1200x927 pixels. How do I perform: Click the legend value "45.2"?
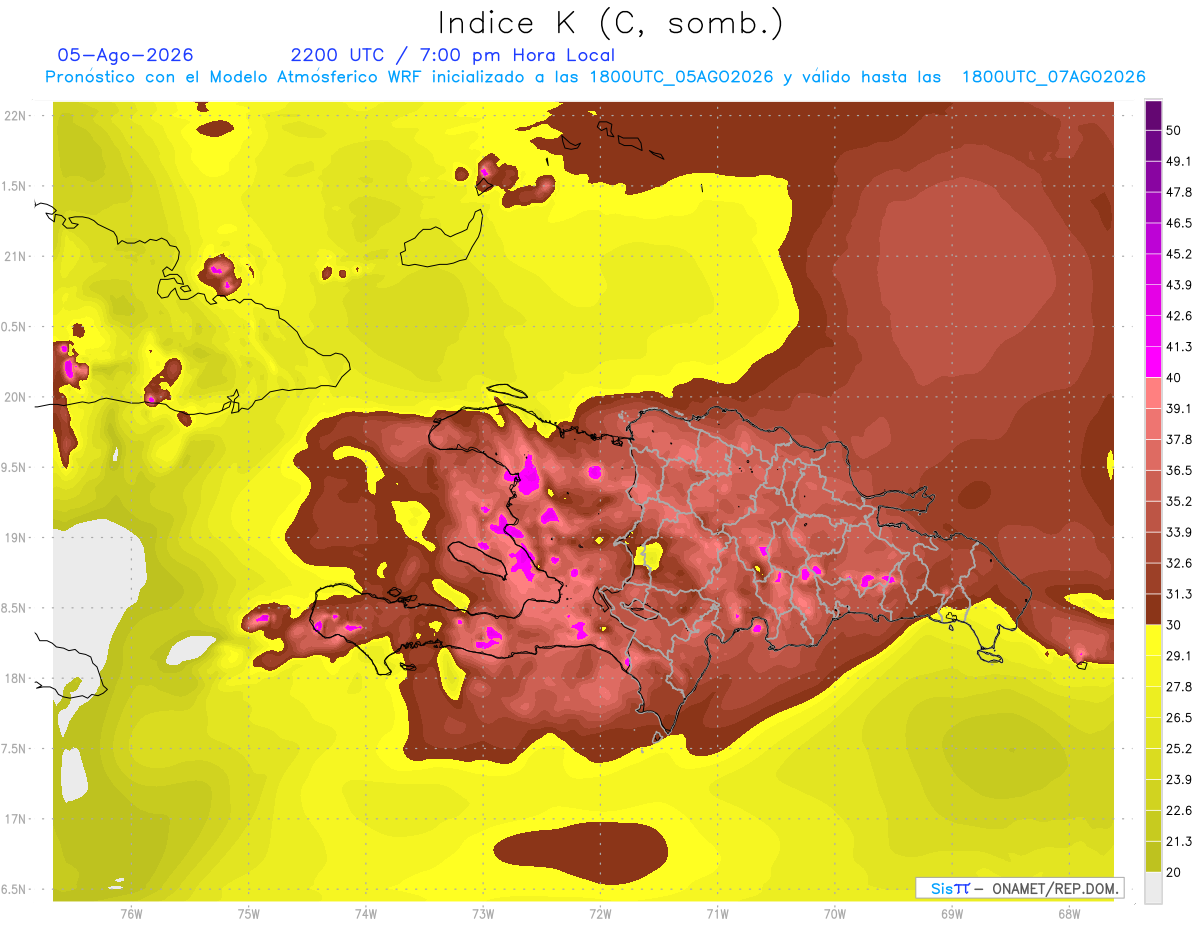coord(1179,254)
